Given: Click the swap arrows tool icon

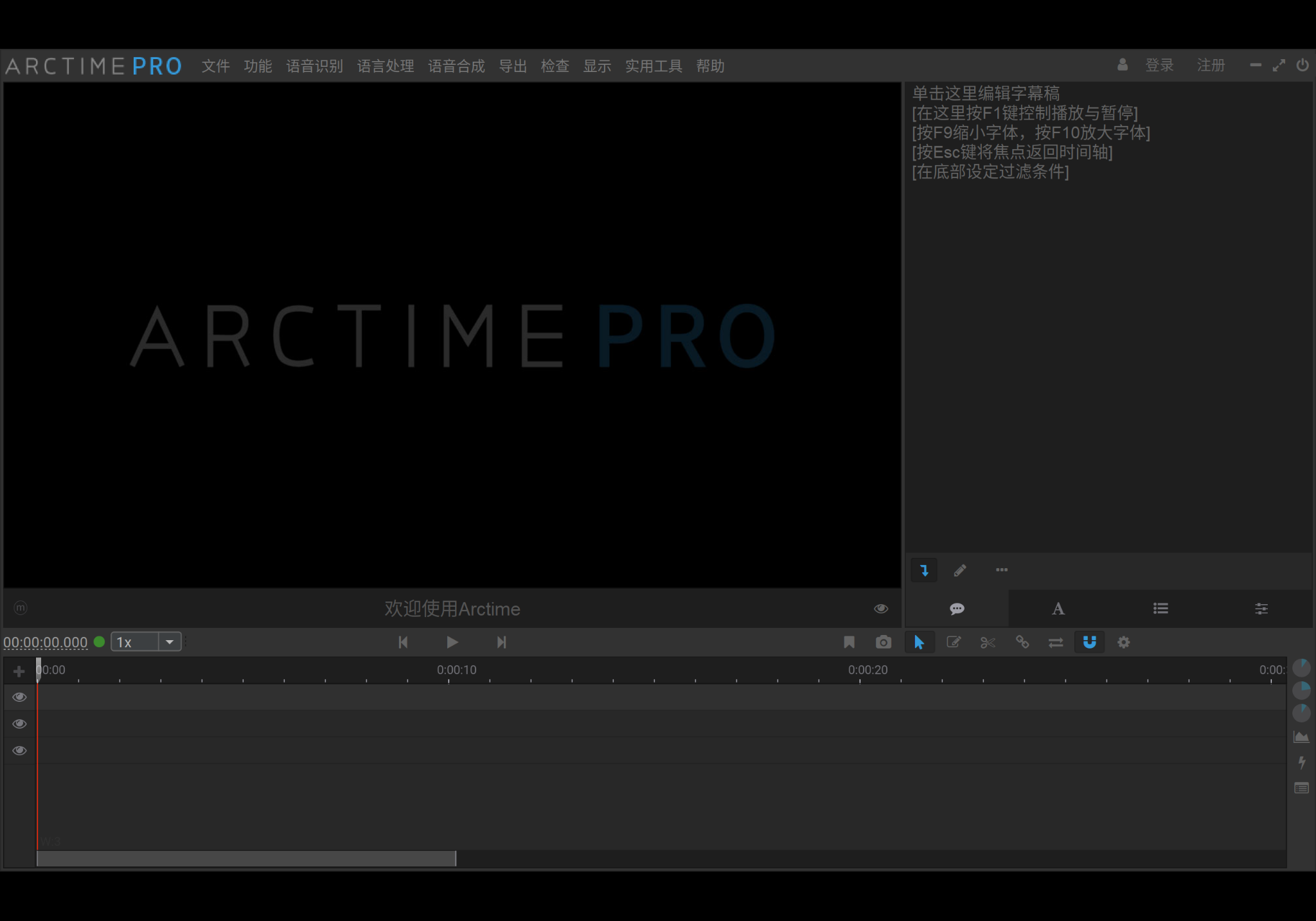Looking at the screenshot, I should pyautogui.click(x=1056, y=642).
